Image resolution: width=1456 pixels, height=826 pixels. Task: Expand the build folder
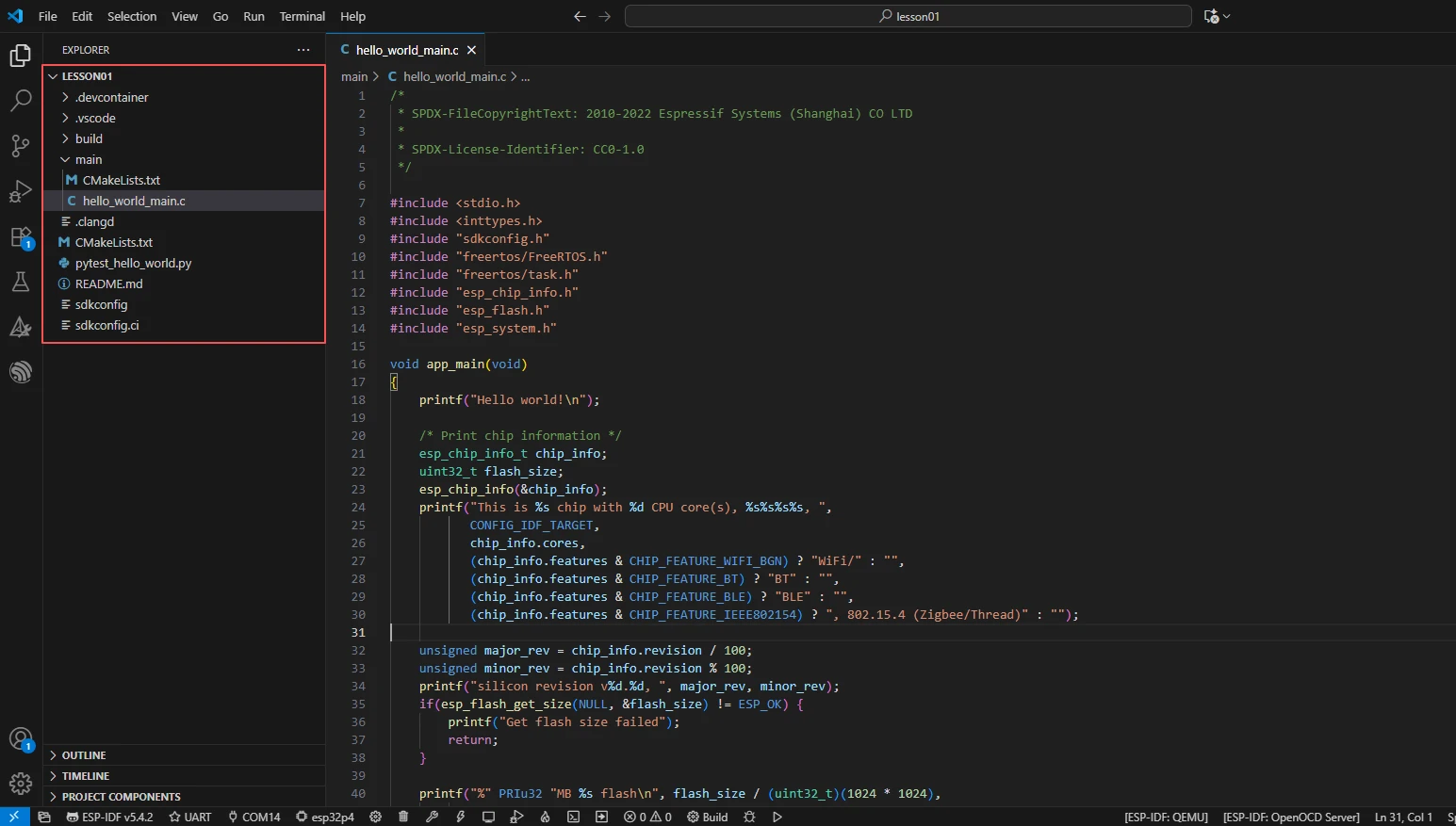pos(89,138)
